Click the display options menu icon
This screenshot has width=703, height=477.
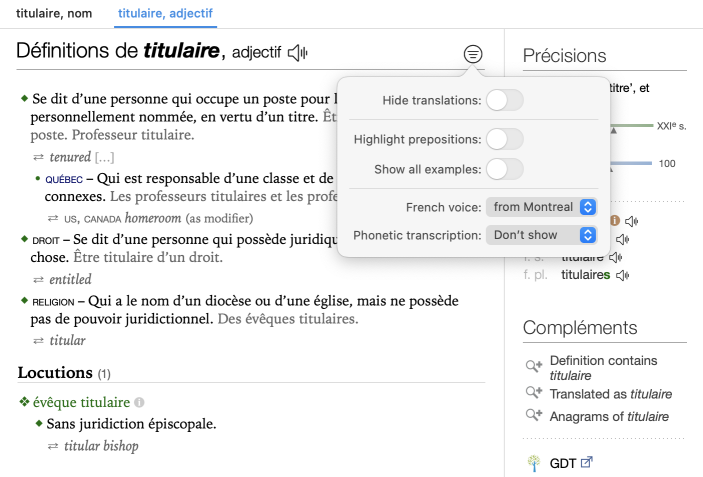pos(473,54)
